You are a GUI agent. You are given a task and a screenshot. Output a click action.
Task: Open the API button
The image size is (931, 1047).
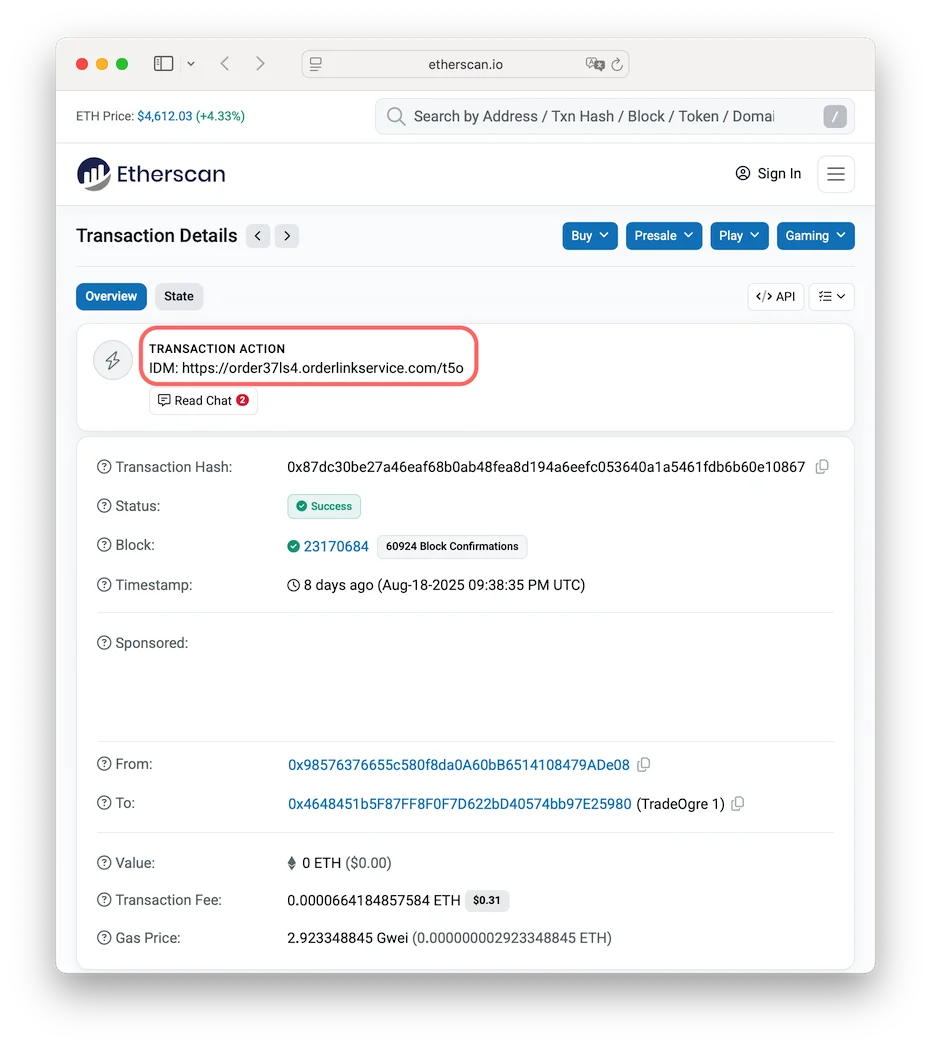[x=775, y=296]
